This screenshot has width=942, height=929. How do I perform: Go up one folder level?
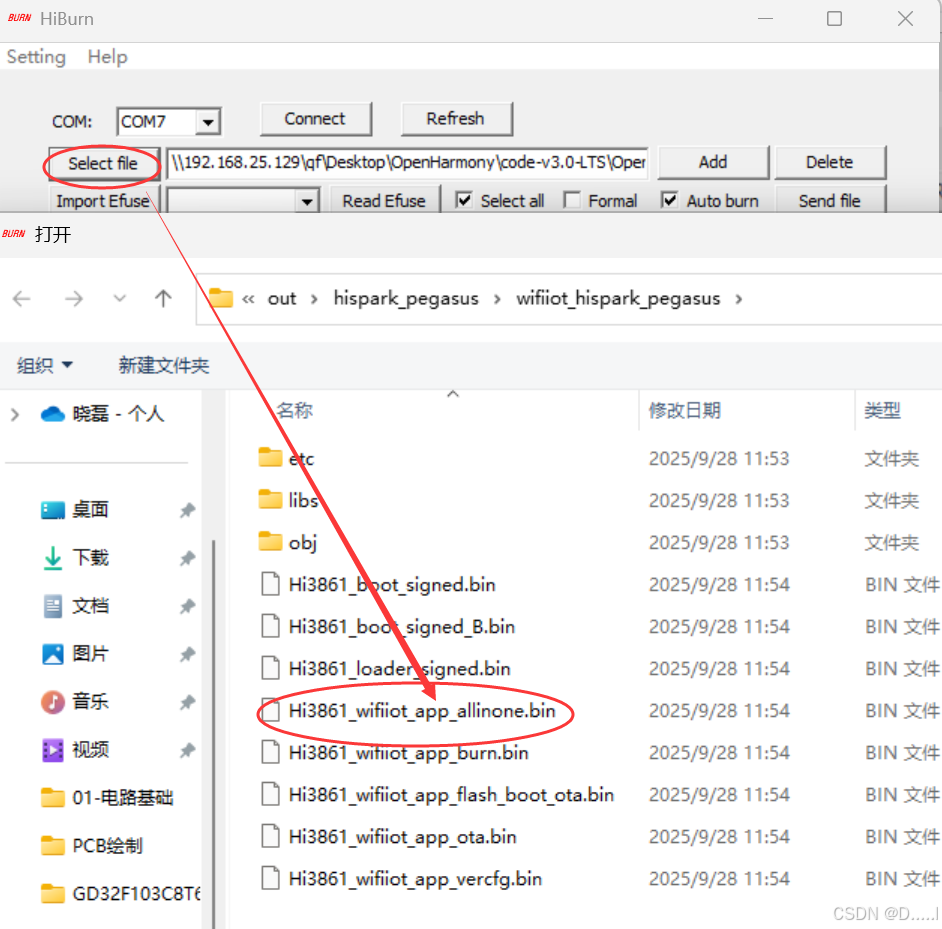163,299
